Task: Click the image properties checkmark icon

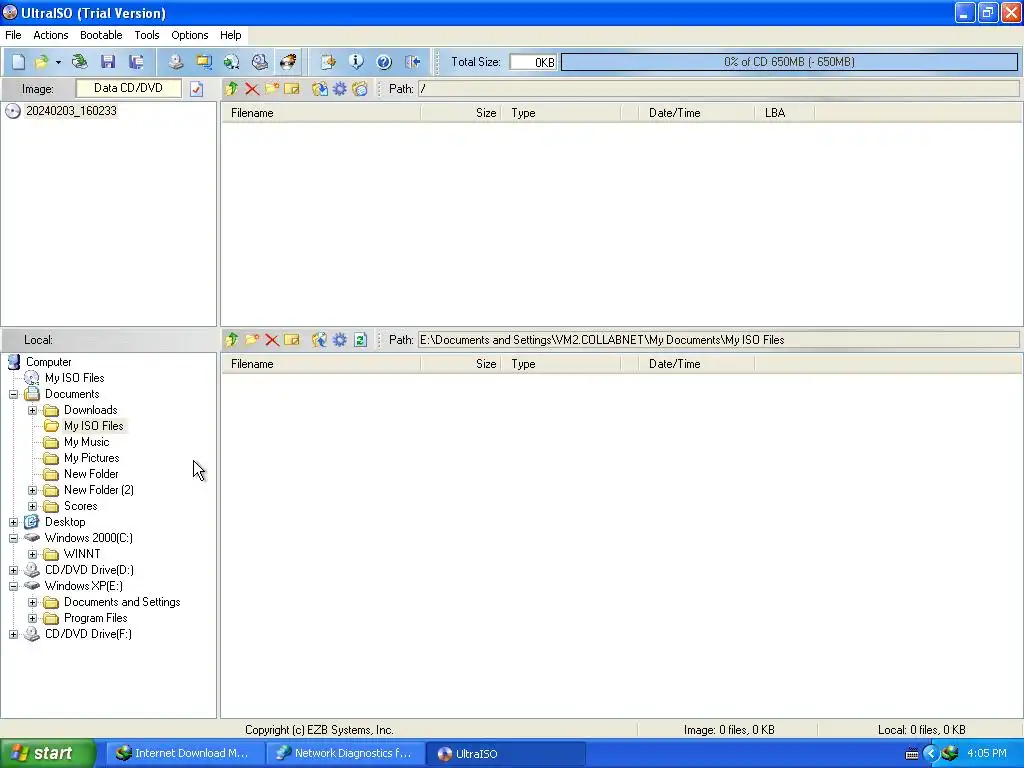Action: click(x=197, y=89)
